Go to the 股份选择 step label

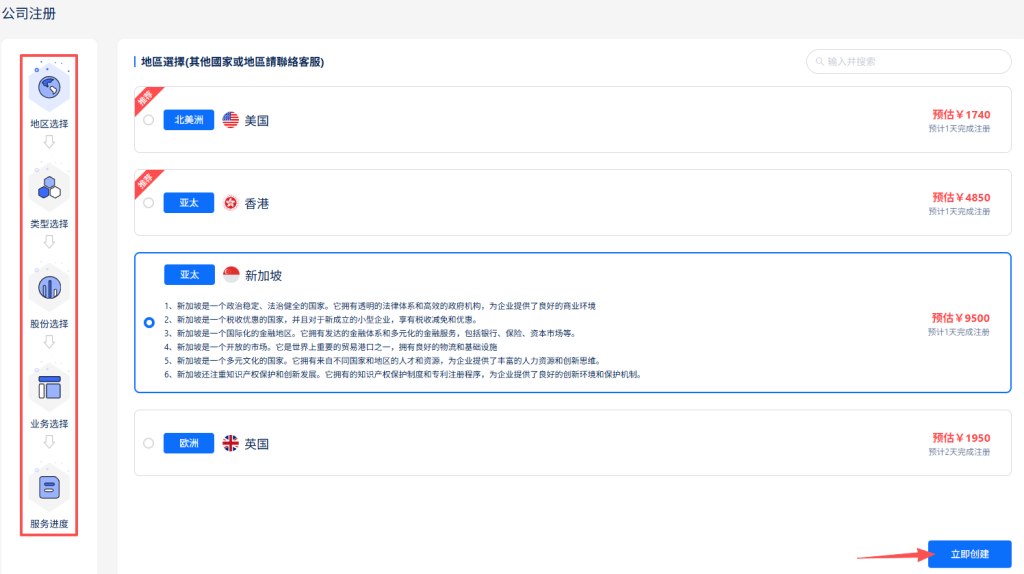(49, 324)
